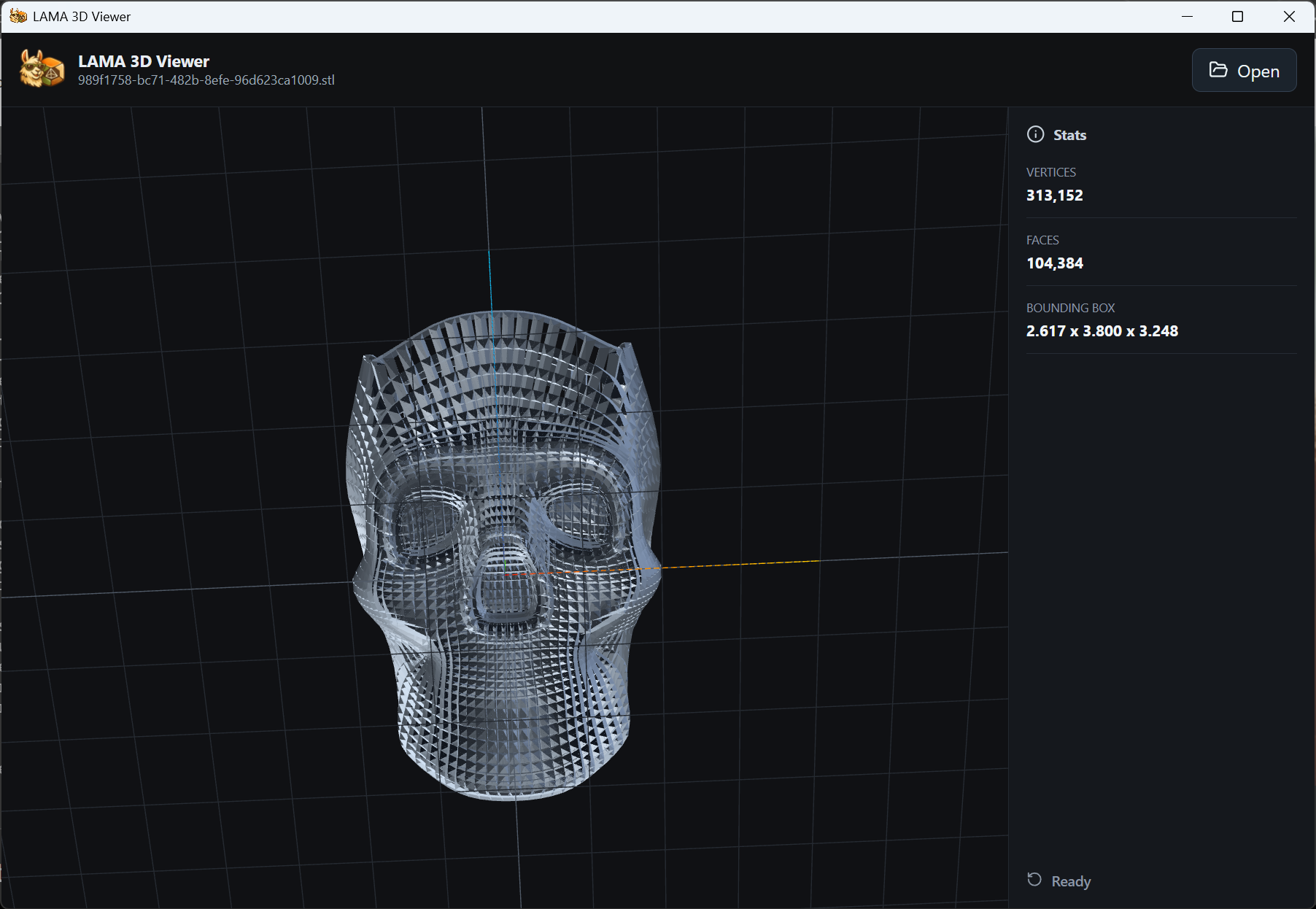The width and height of the screenshot is (1316, 909).
Task: Minimize the LAMA 3D Viewer window
Action: [x=1188, y=16]
